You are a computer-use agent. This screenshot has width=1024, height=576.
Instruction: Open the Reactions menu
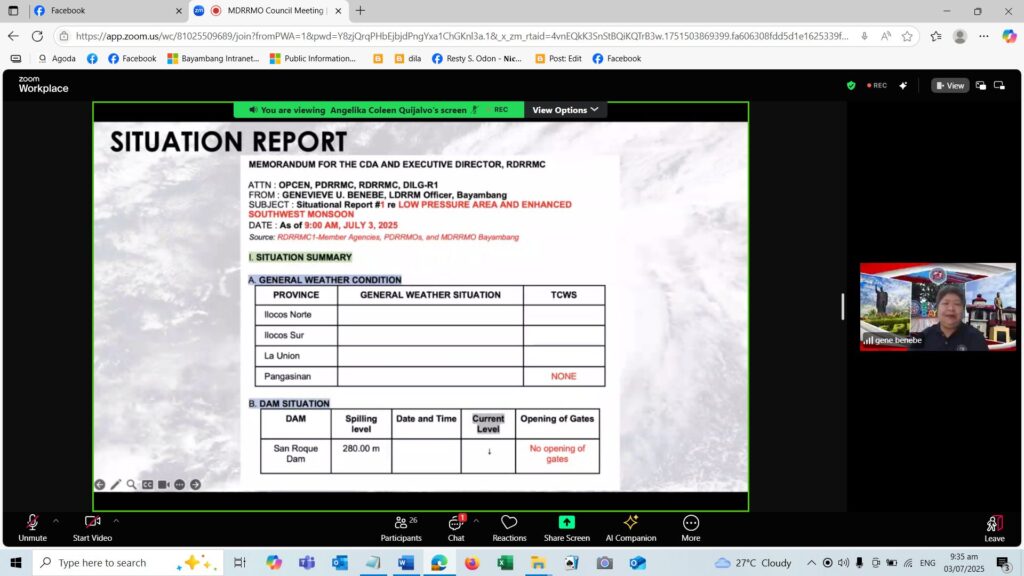click(509, 528)
